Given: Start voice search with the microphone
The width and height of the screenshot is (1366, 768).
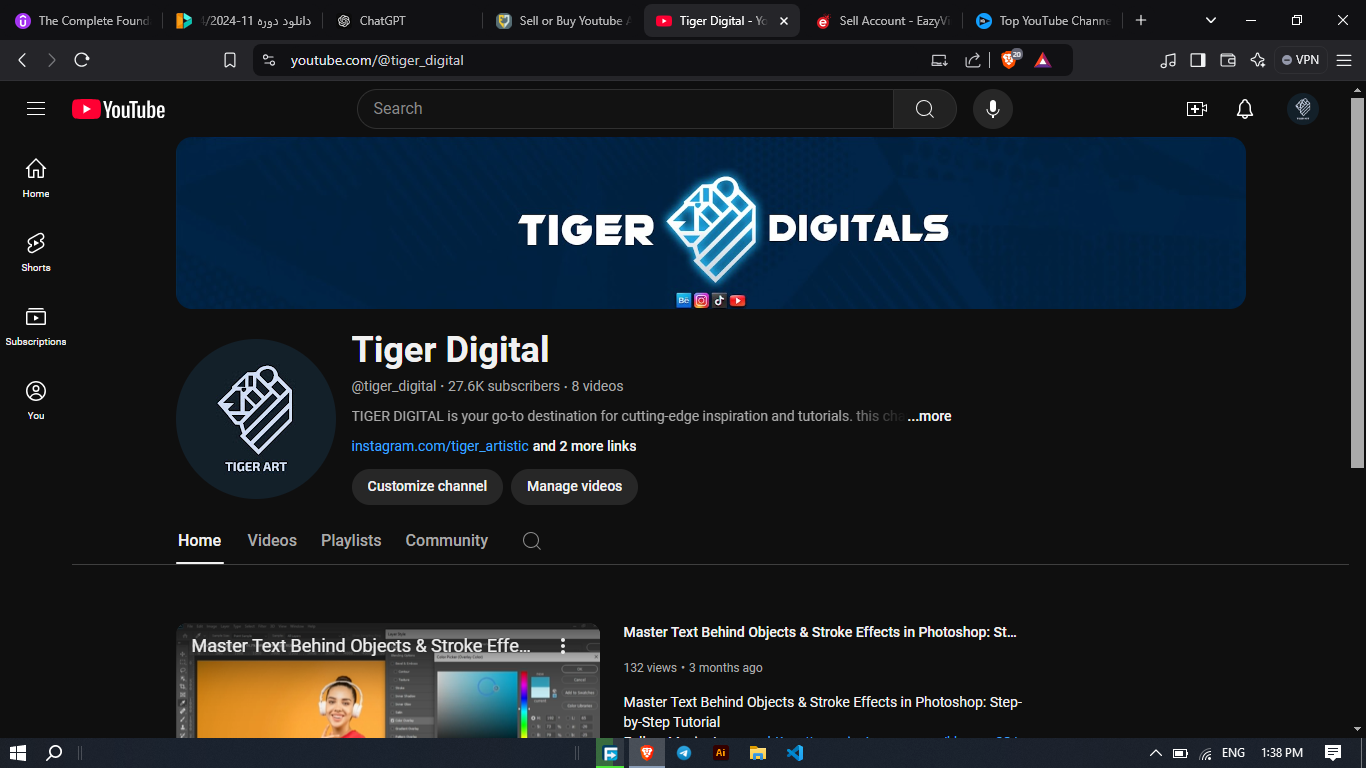Looking at the screenshot, I should tap(993, 109).
